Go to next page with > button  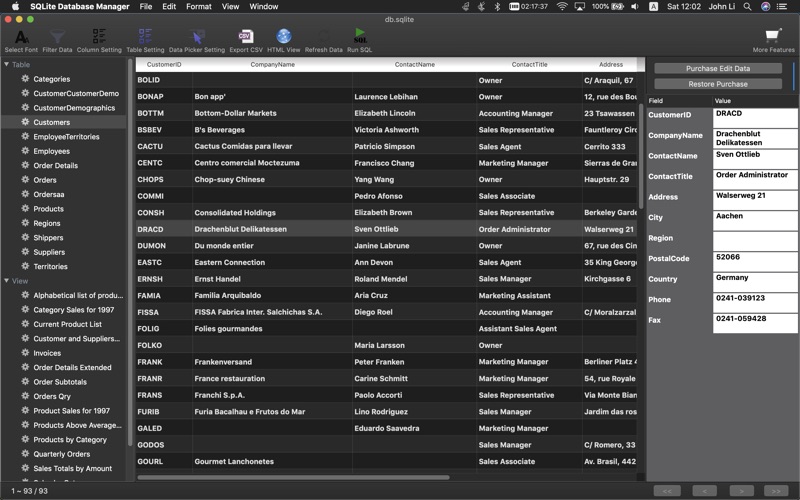click(742, 491)
